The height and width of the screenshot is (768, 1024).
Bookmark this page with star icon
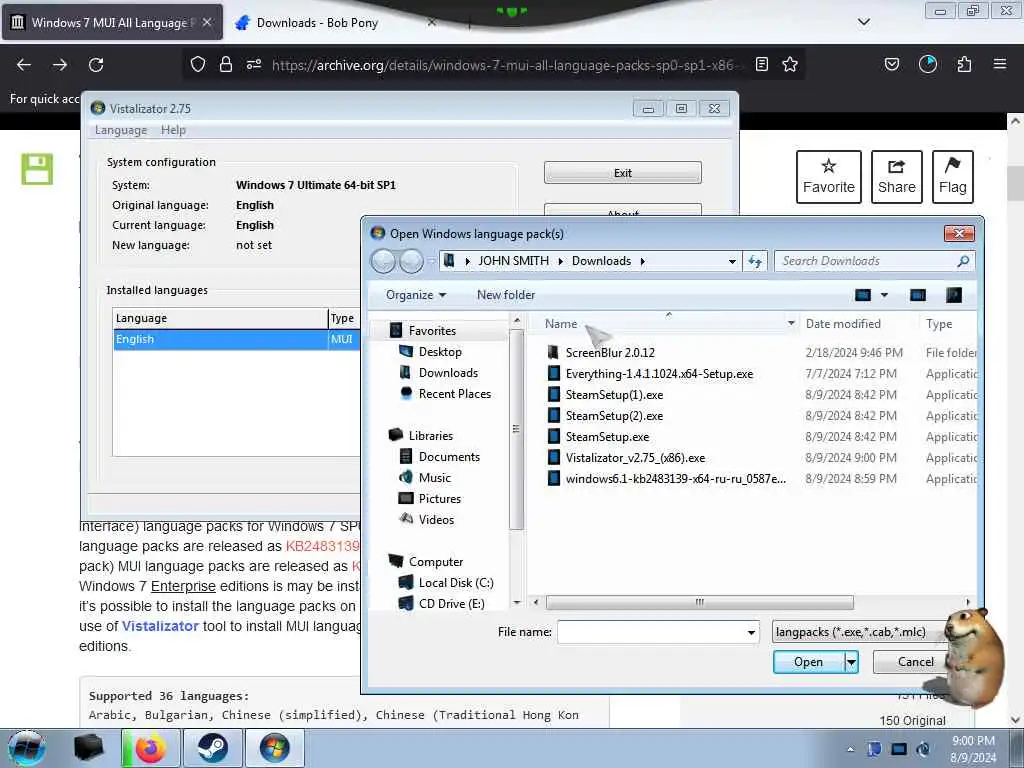(790, 64)
